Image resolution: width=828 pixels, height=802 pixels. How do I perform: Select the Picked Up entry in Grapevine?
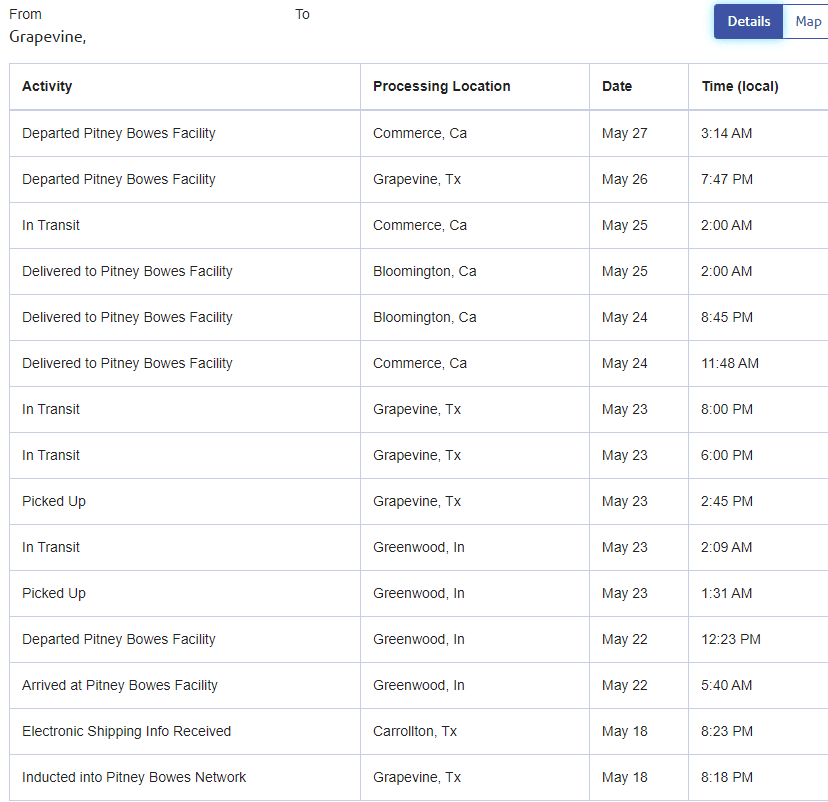[x=54, y=501]
